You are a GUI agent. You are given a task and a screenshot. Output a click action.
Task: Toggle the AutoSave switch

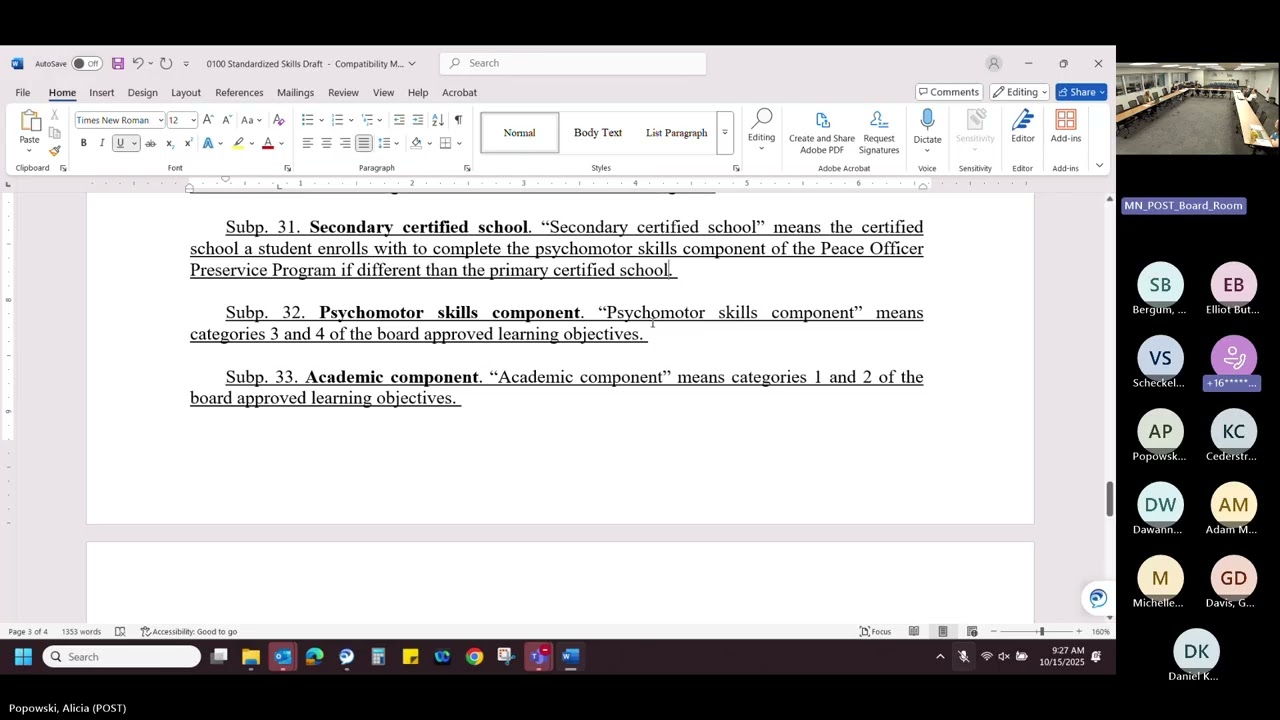tap(87, 64)
